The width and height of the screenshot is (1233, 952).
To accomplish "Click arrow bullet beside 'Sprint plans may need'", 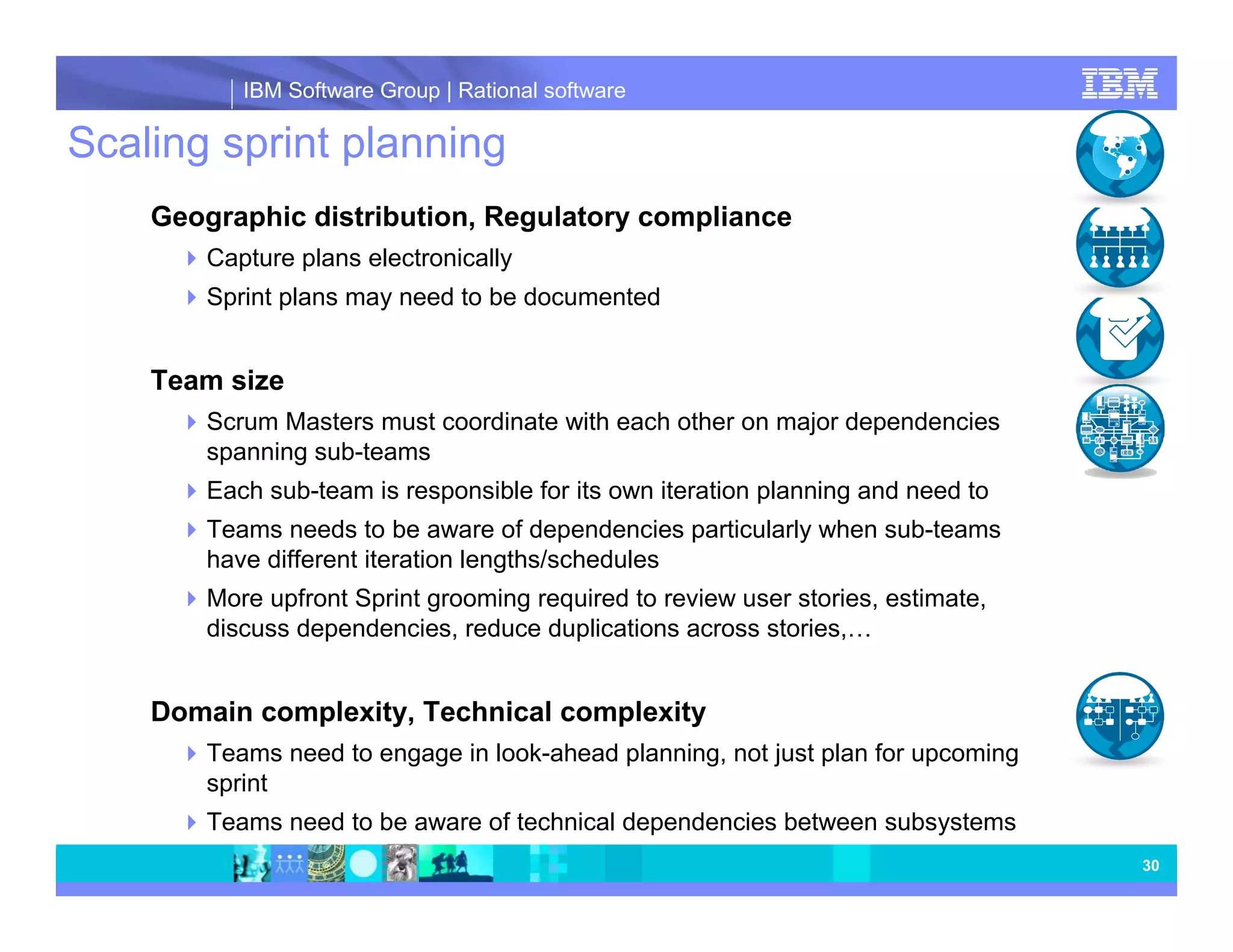I will [x=191, y=297].
